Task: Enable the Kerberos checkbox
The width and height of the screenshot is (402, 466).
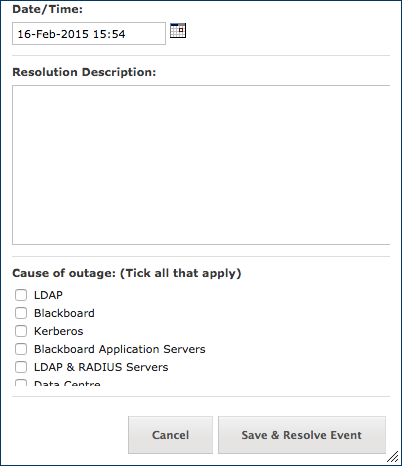Action: click(21, 331)
